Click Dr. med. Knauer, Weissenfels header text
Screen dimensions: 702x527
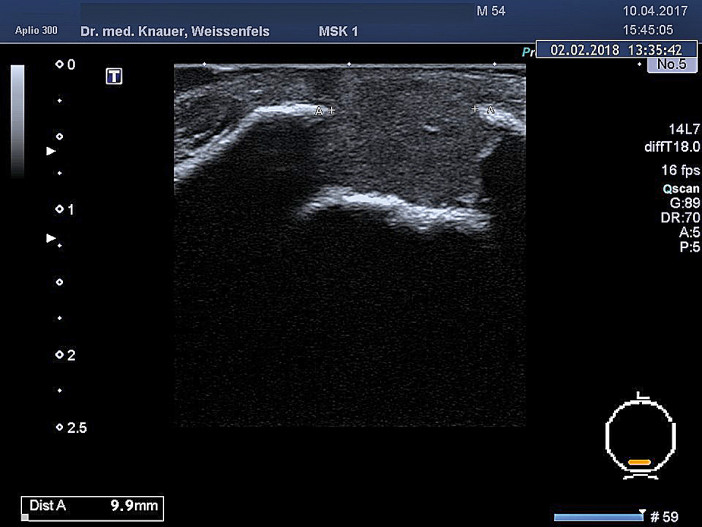(x=175, y=31)
